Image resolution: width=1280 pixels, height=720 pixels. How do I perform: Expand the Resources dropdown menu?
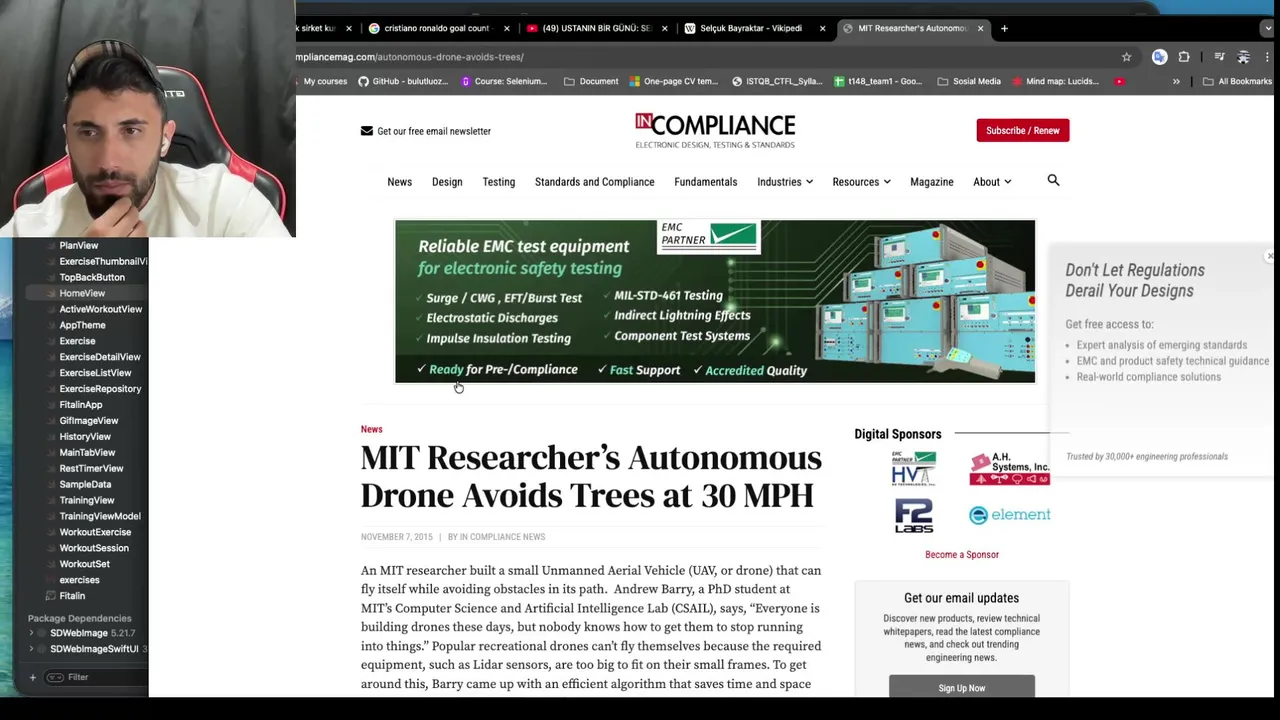(861, 182)
